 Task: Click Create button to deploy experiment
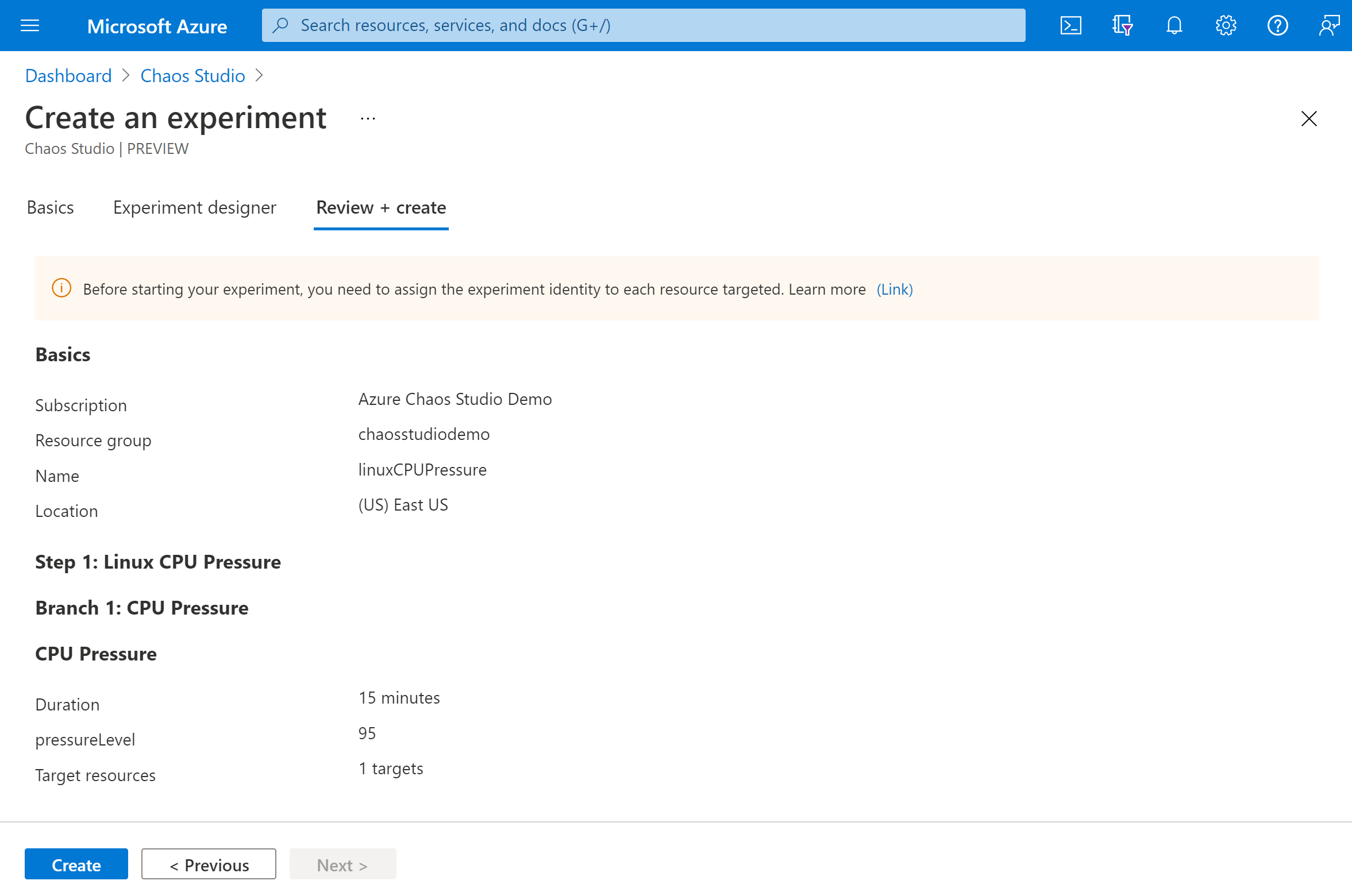(76, 864)
